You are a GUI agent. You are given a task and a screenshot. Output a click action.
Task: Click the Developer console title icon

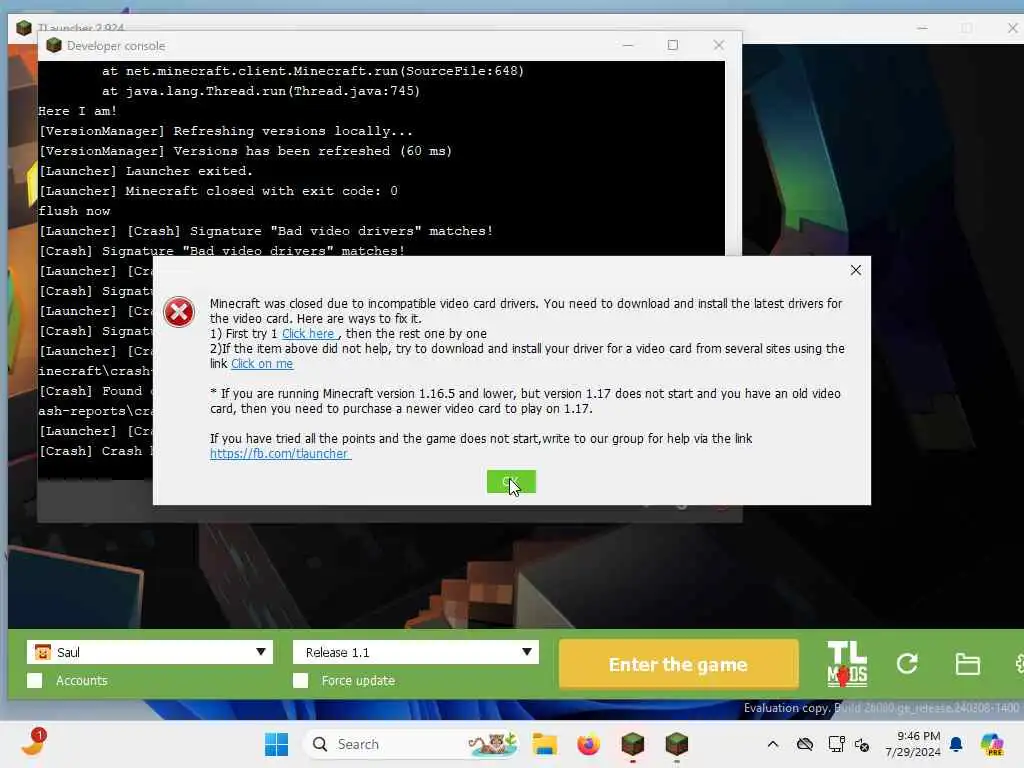coord(54,45)
